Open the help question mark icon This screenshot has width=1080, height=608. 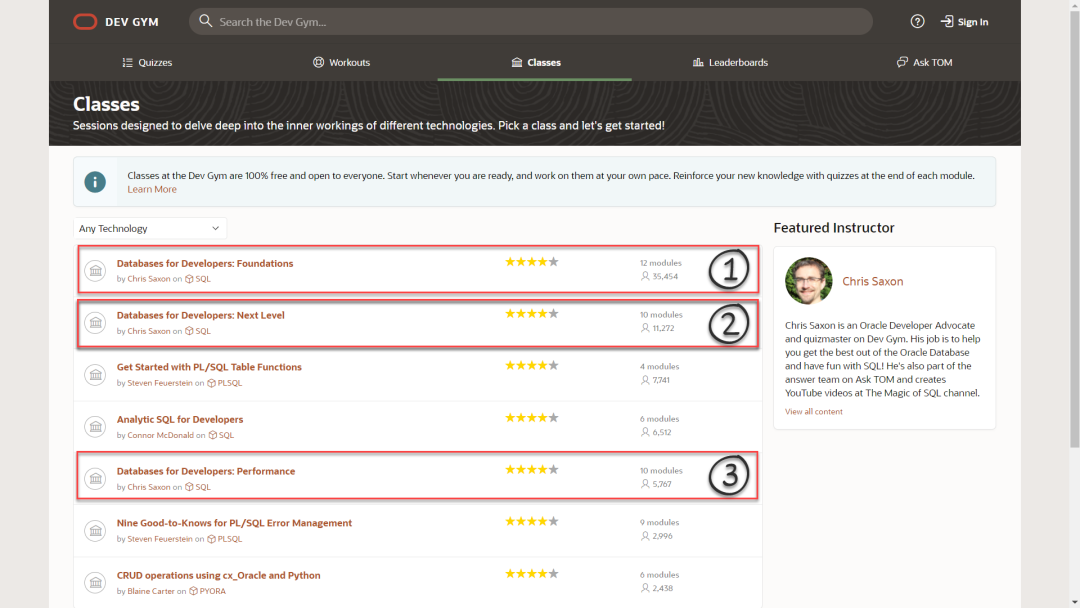(917, 22)
